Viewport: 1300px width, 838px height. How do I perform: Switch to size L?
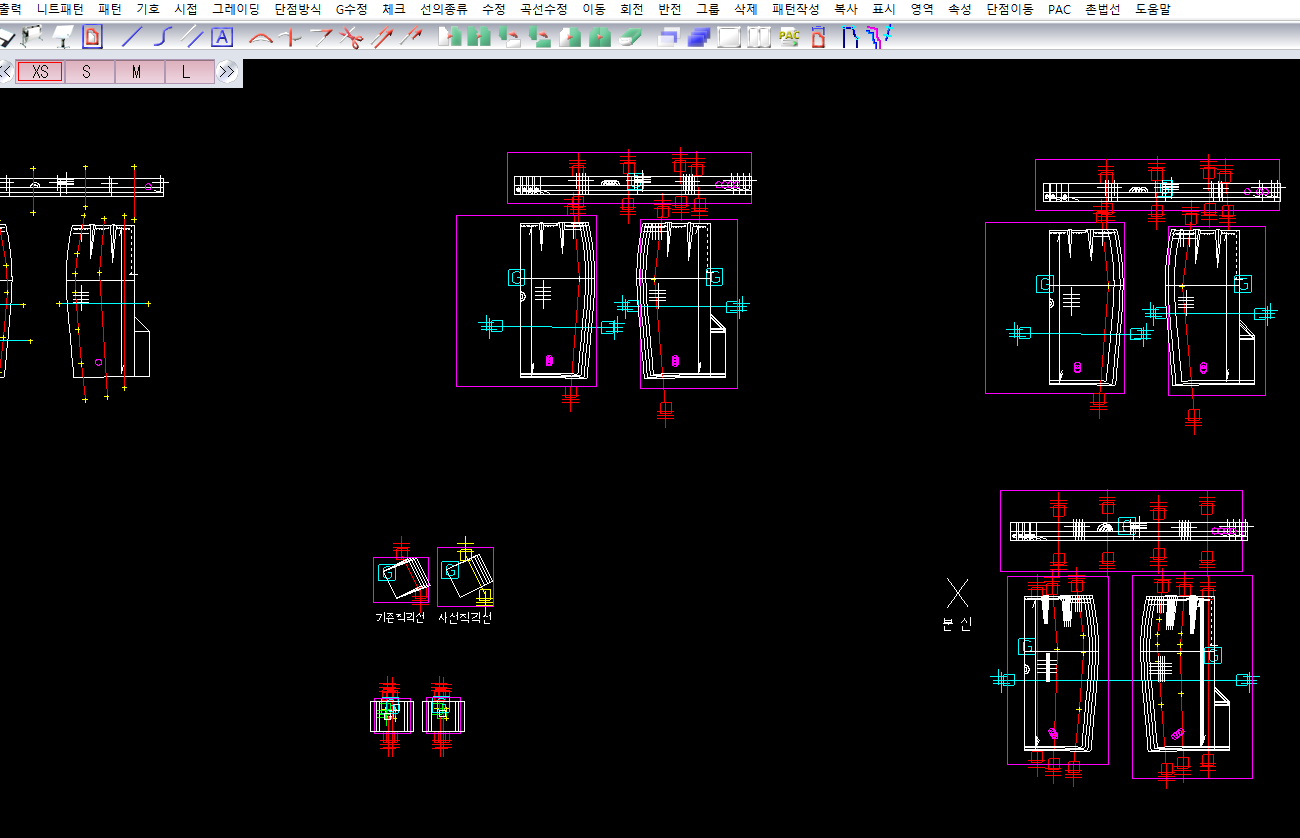tap(186, 72)
